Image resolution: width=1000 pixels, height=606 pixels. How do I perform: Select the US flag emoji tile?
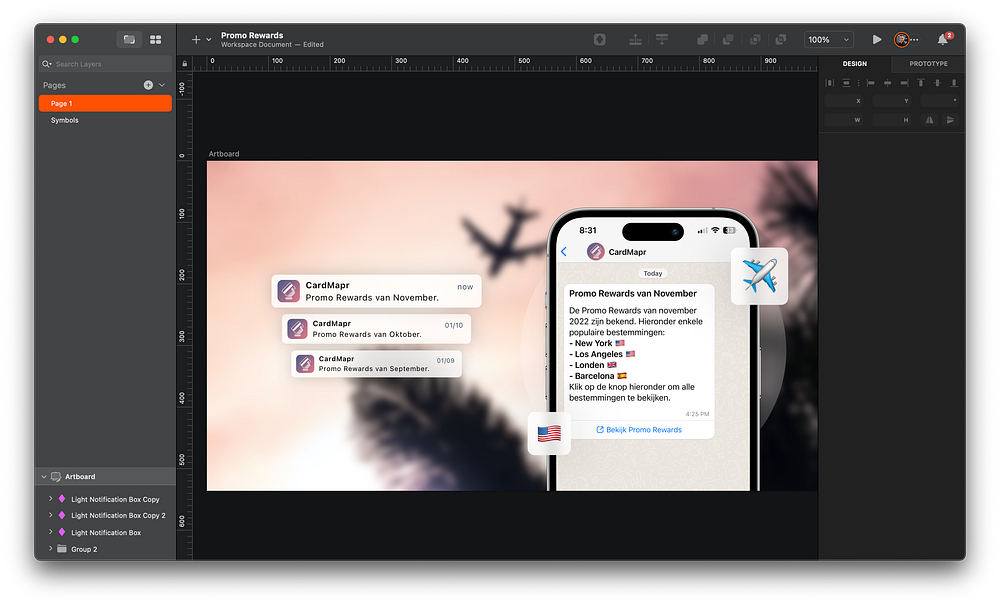549,434
